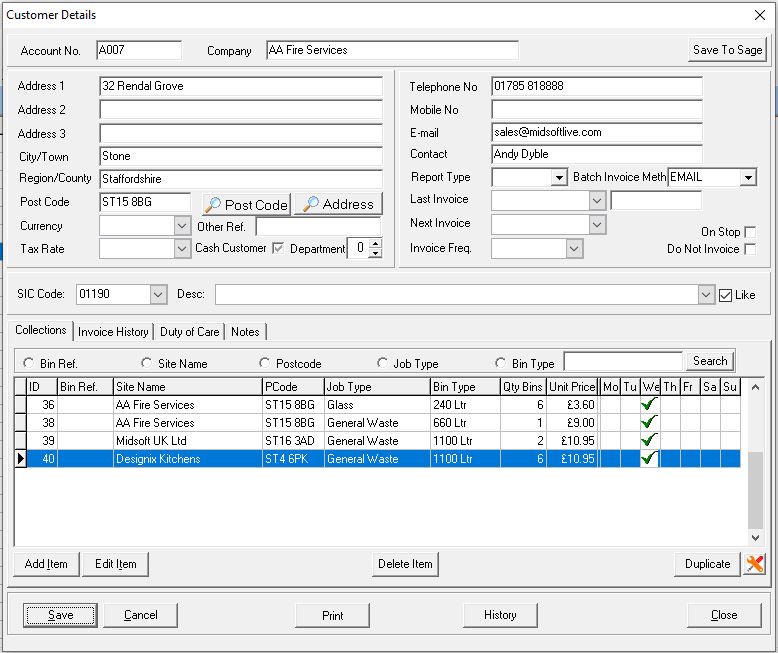Click the collections list scrollbar thumb

pyautogui.click(x=755, y=490)
